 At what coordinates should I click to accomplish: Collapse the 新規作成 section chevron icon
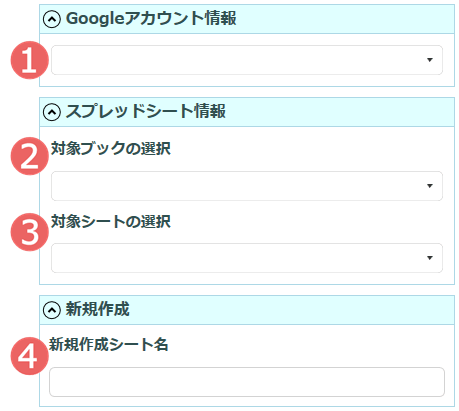coord(52,310)
